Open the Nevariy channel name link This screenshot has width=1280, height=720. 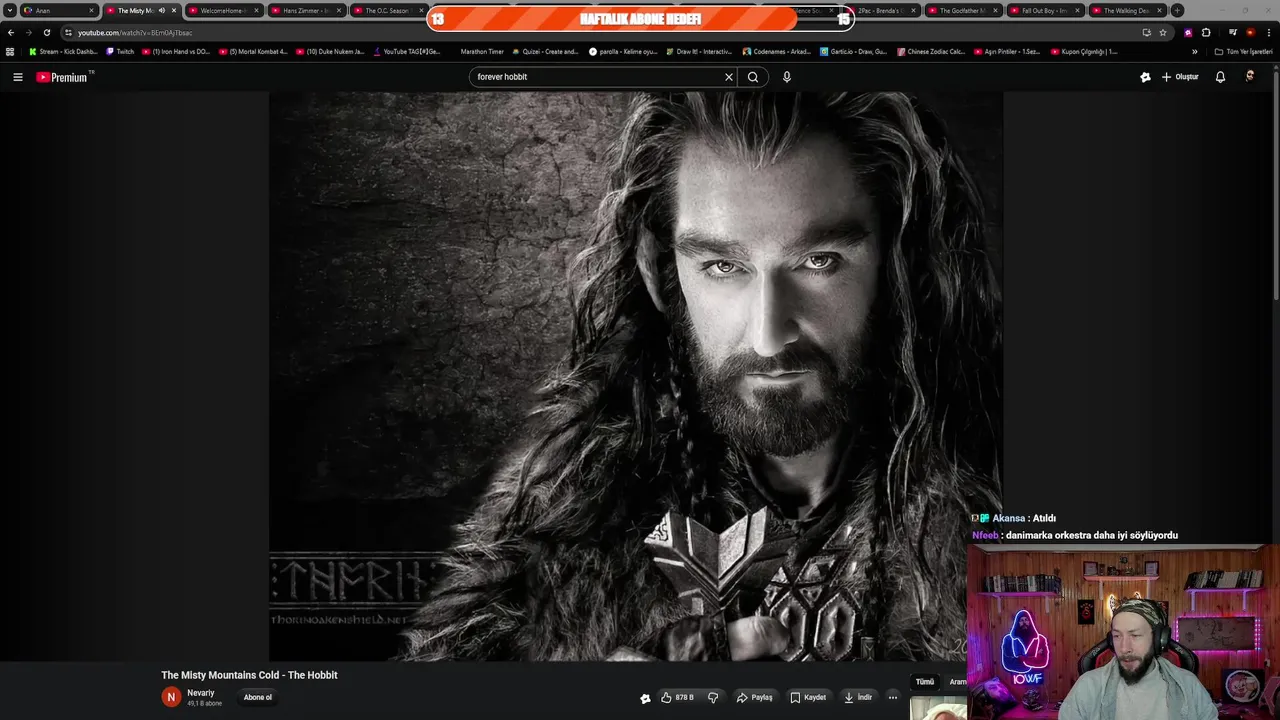point(201,693)
